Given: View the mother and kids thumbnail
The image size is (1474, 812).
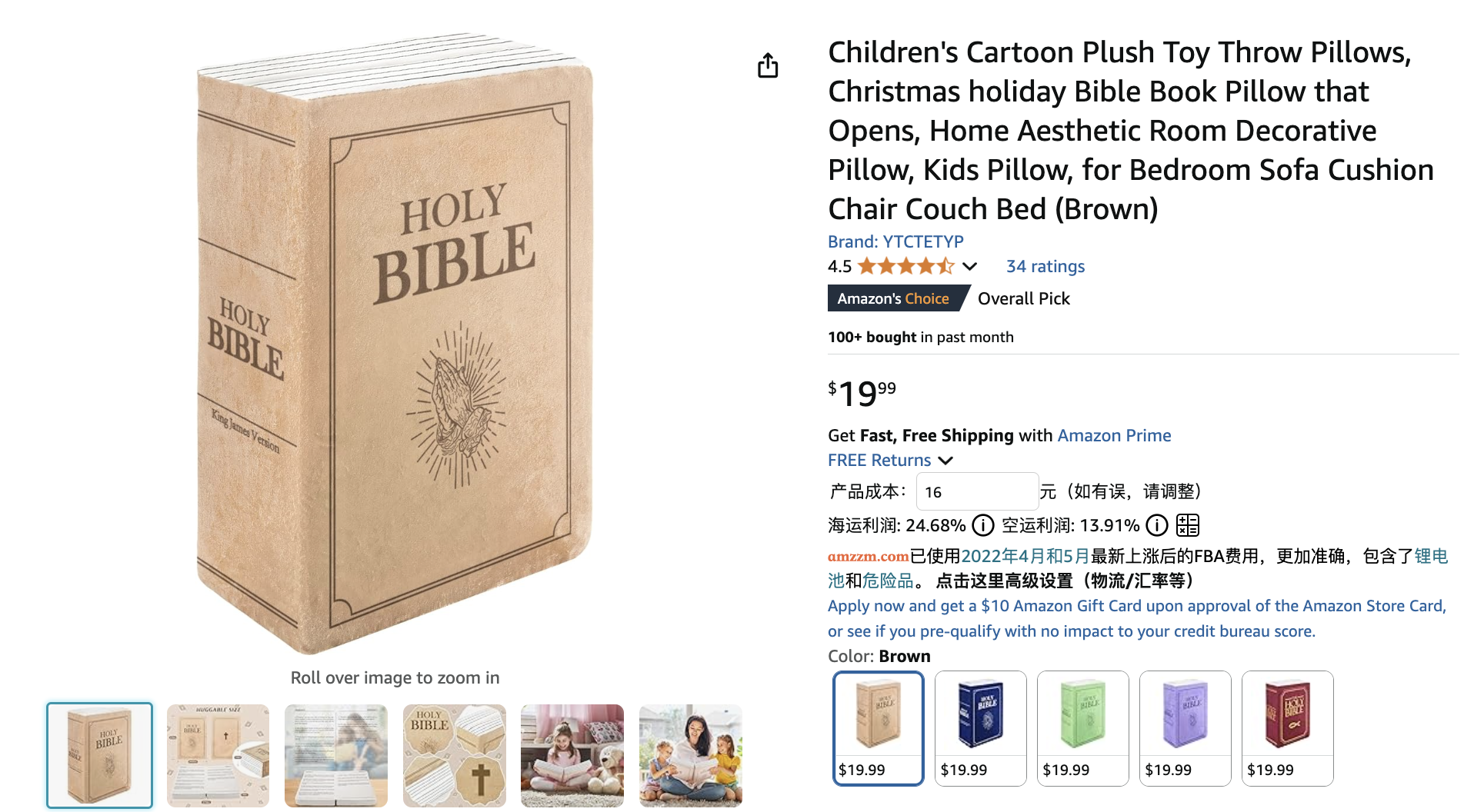Looking at the screenshot, I should [690, 755].
